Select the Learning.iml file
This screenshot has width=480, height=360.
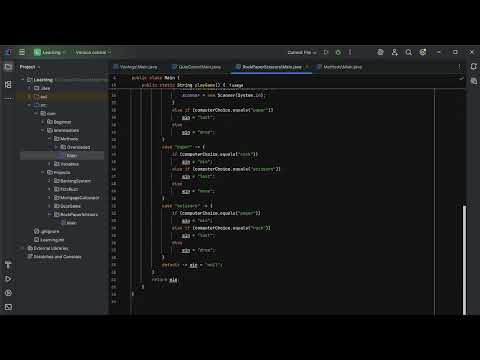[49, 240]
